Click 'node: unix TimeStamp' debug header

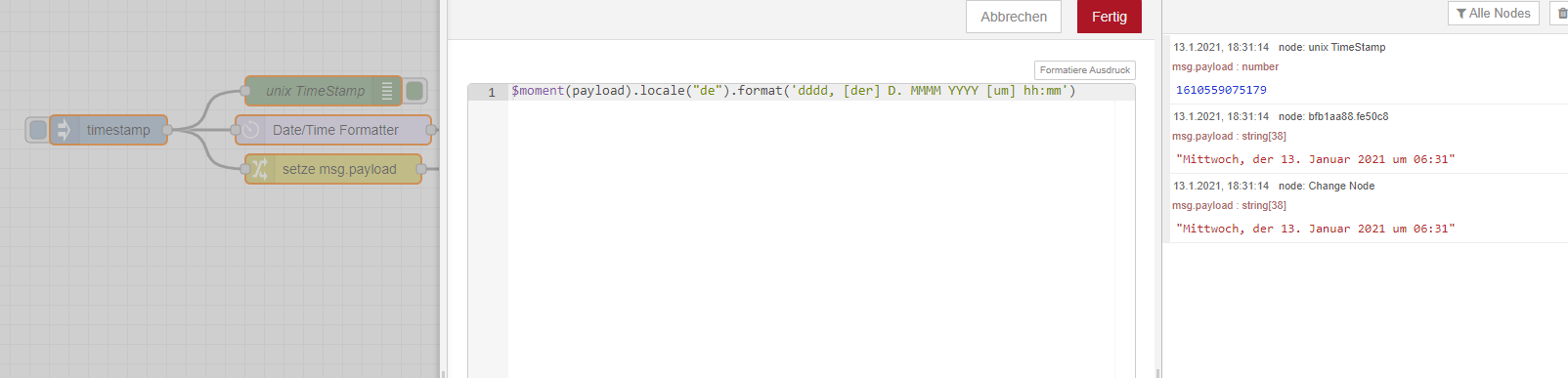tap(1331, 47)
